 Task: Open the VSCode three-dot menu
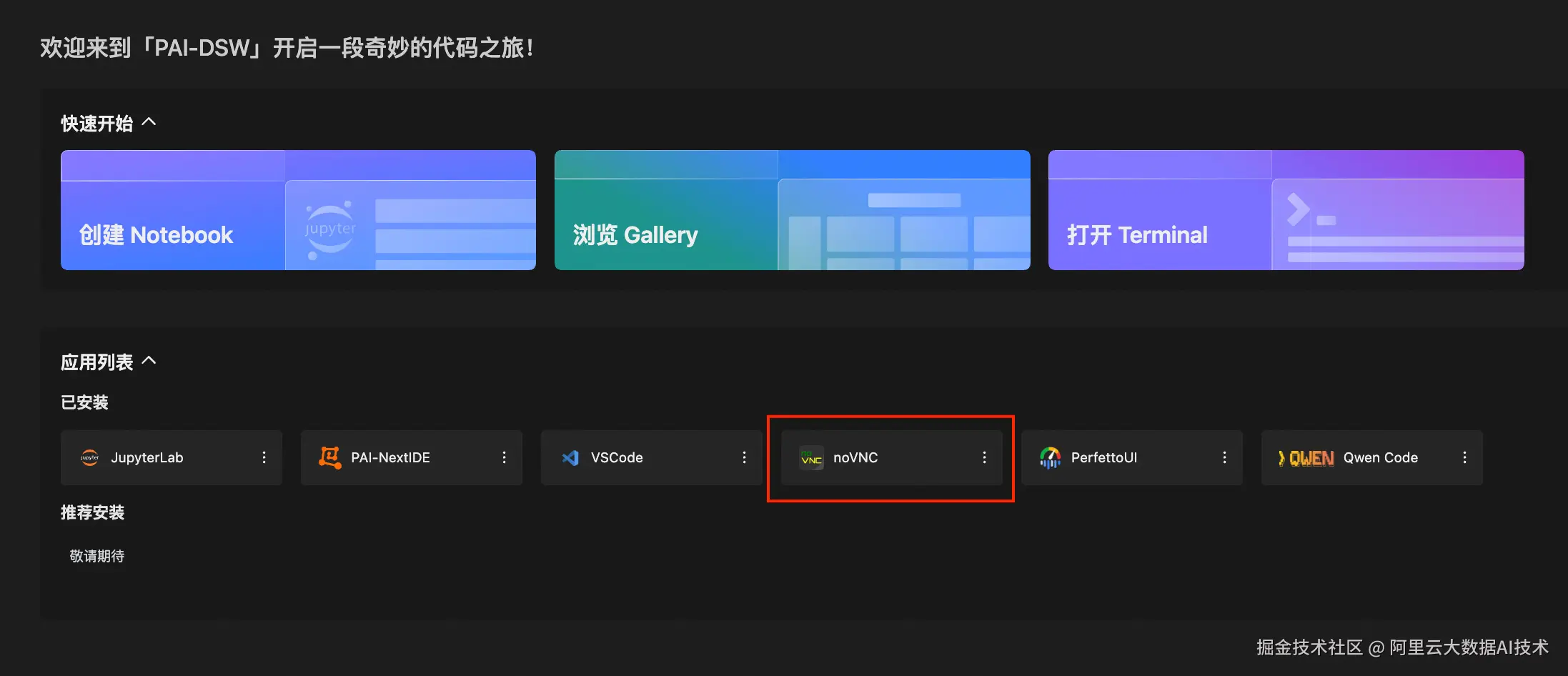click(744, 457)
